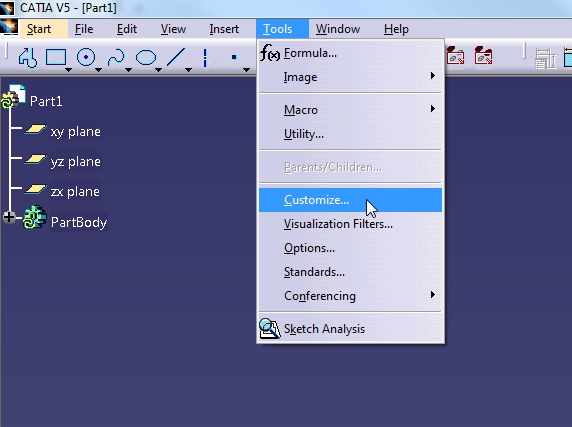Select the Axis dashed-line tool
The height and width of the screenshot is (427, 572).
pyautogui.click(x=205, y=58)
